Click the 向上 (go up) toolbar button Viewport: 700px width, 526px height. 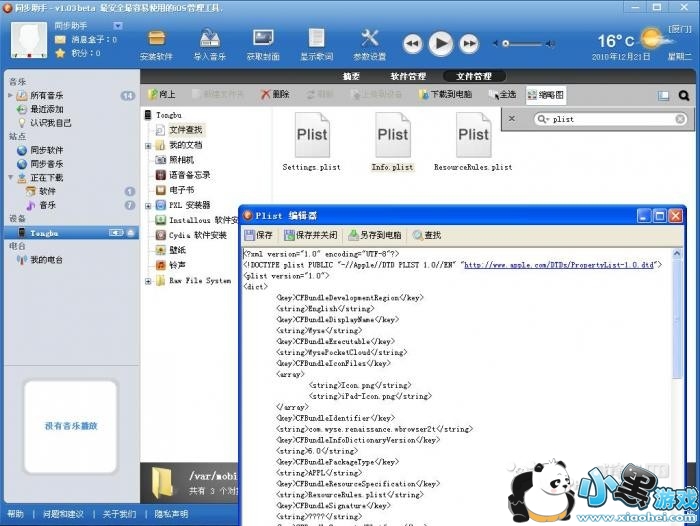162,94
